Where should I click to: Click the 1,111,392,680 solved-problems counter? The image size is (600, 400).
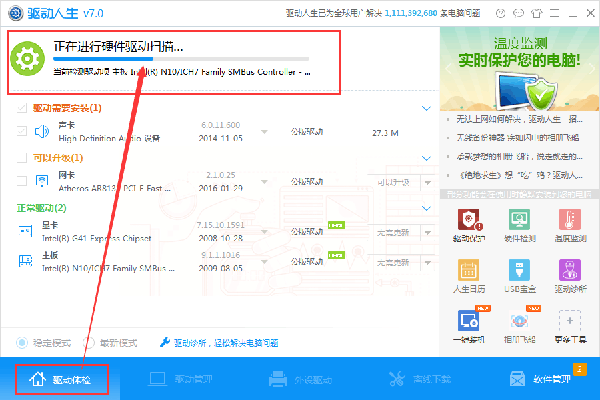[x=411, y=13]
